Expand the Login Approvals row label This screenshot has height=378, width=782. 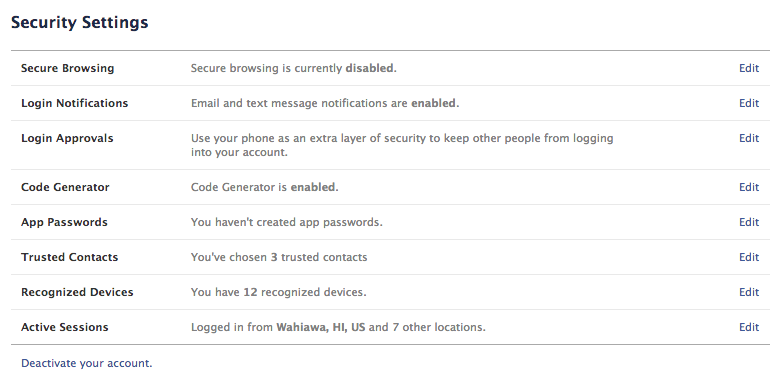click(67, 138)
